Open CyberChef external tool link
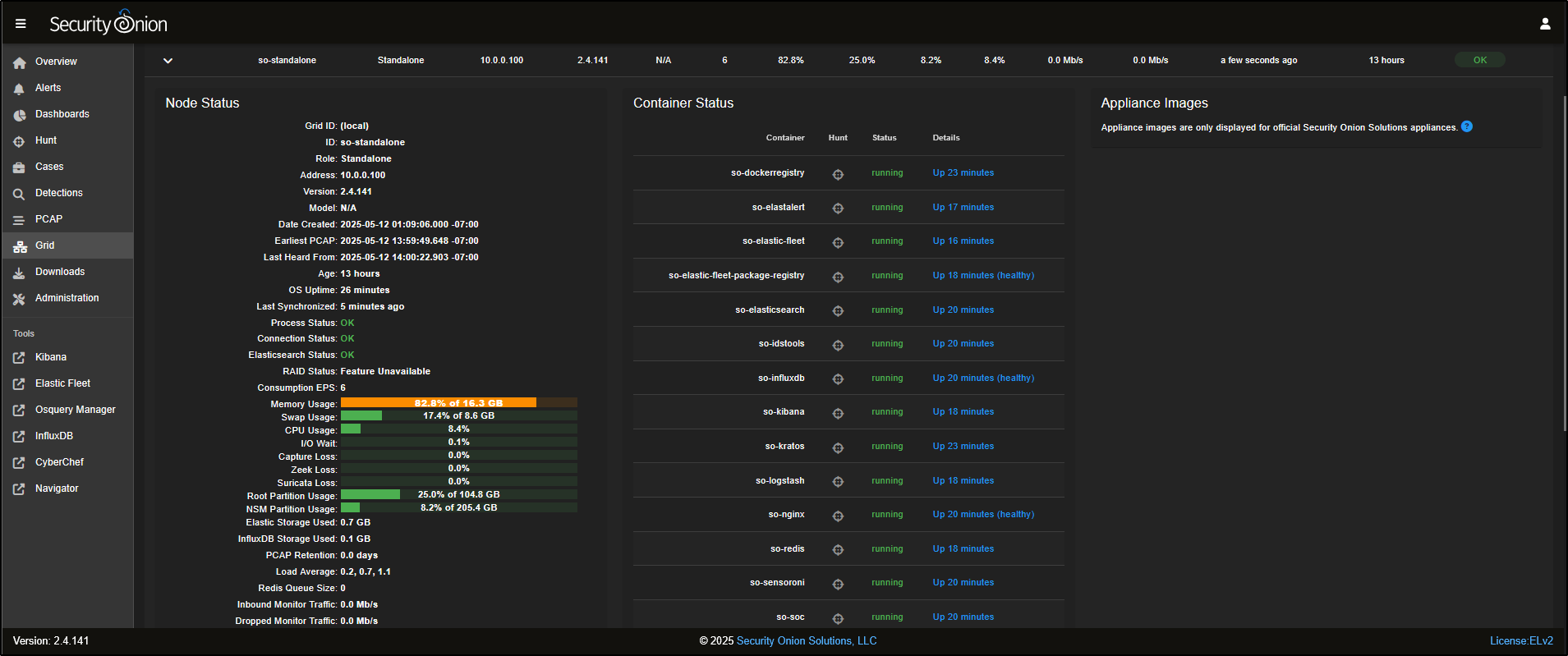This screenshot has width=1568, height=656. 59,462
